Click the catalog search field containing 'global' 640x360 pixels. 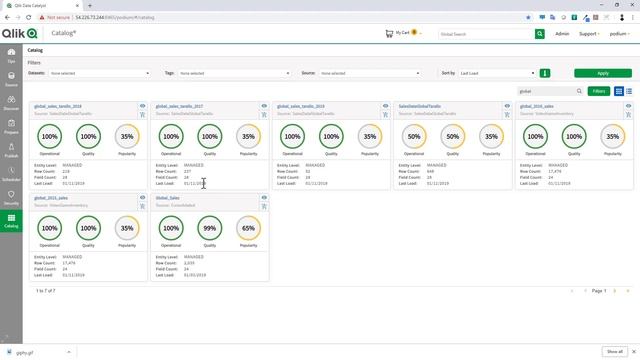click(546, 91)
